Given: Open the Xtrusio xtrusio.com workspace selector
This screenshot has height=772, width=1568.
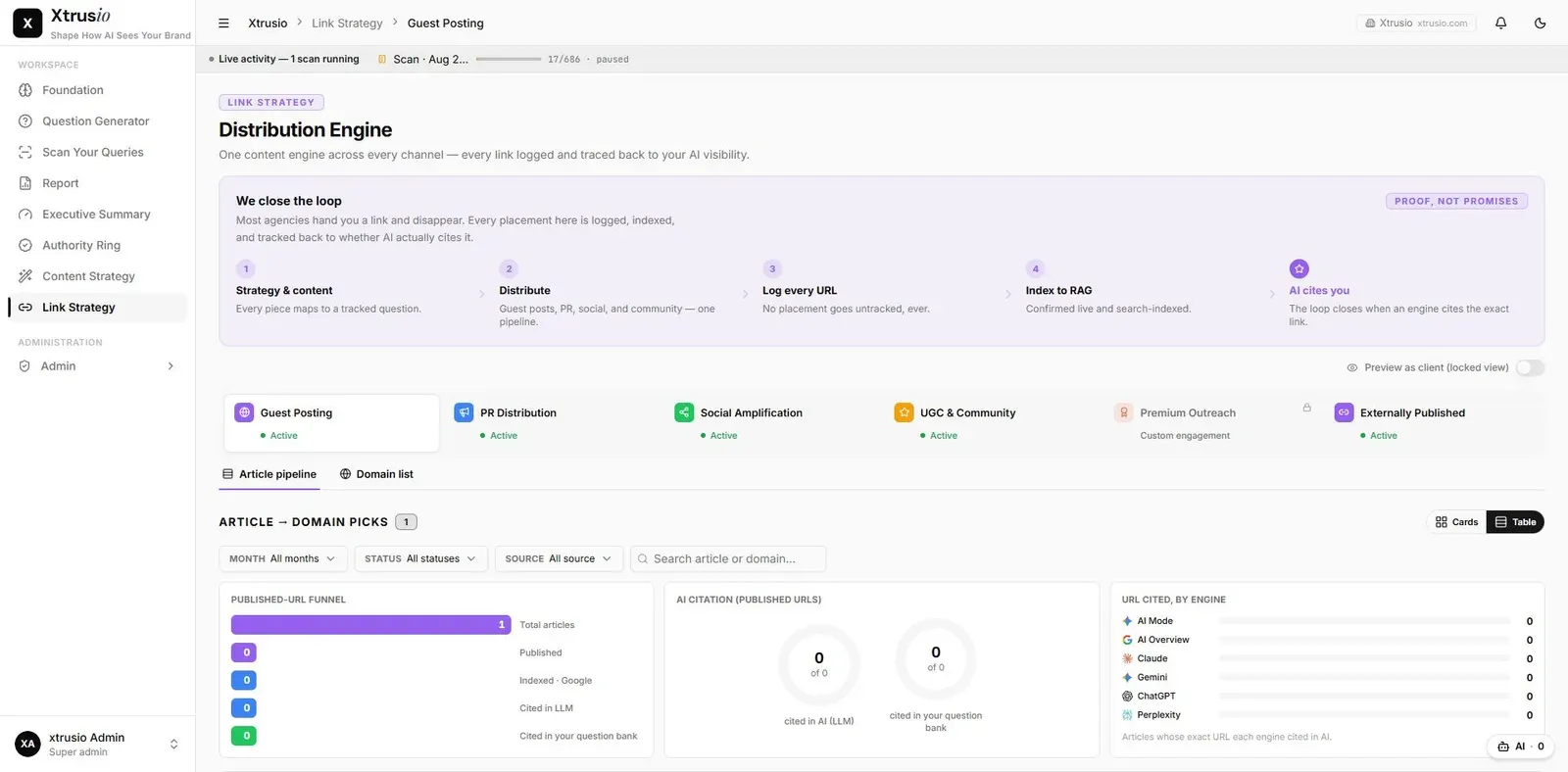Looking at the screenshot, I should [x=1416, y=24].
